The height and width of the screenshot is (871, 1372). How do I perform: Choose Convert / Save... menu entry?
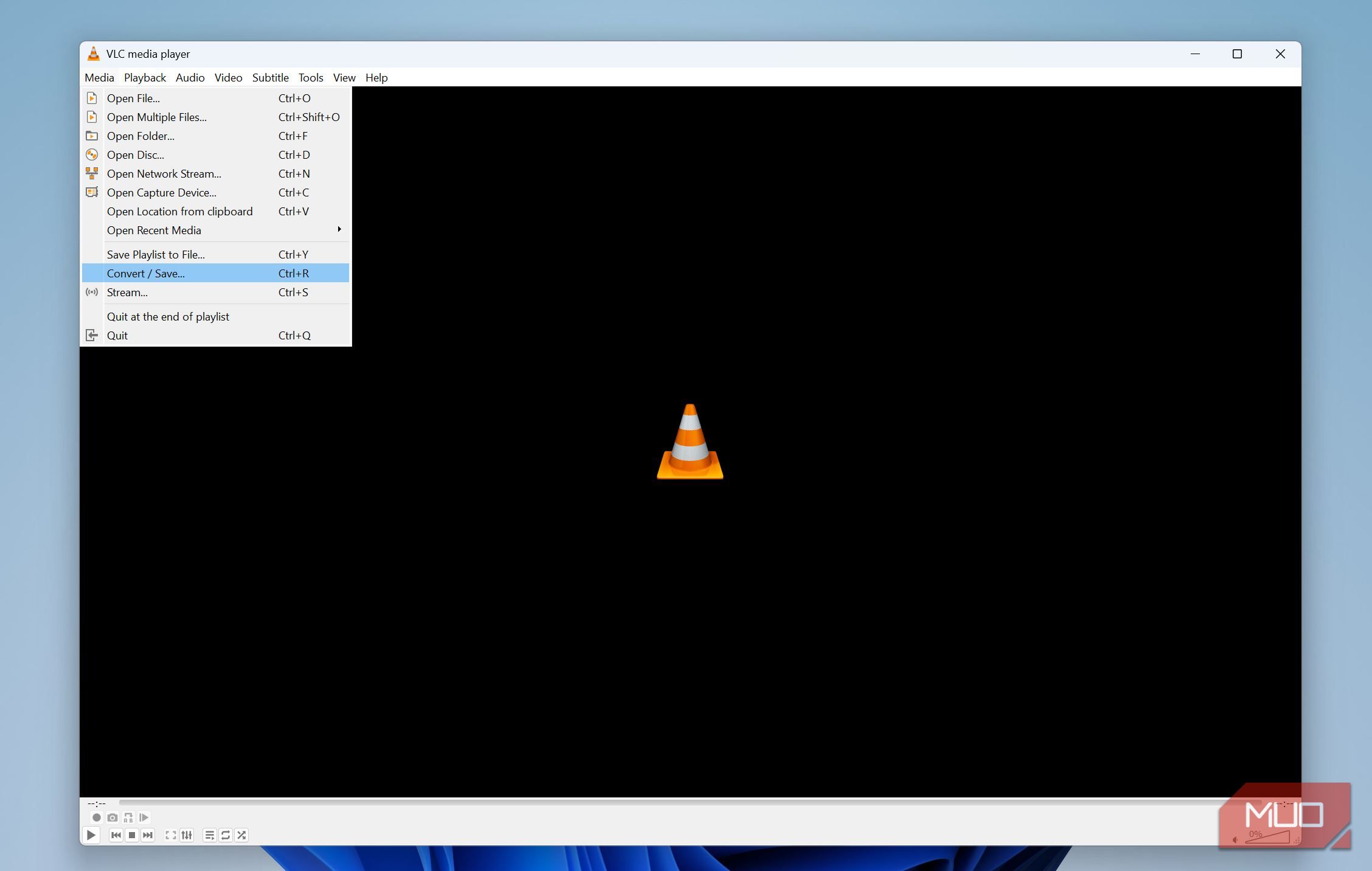[x=215, y=273]
